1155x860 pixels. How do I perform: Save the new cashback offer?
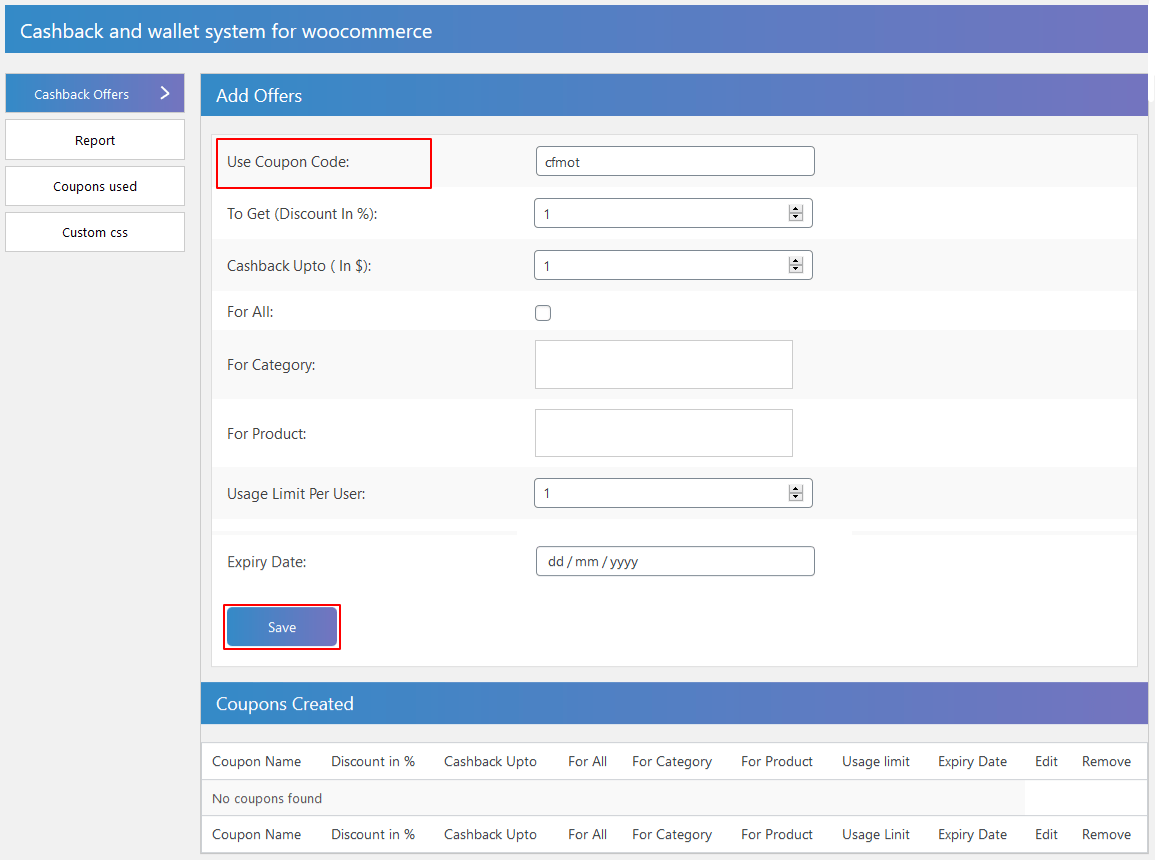click(282, 627)
